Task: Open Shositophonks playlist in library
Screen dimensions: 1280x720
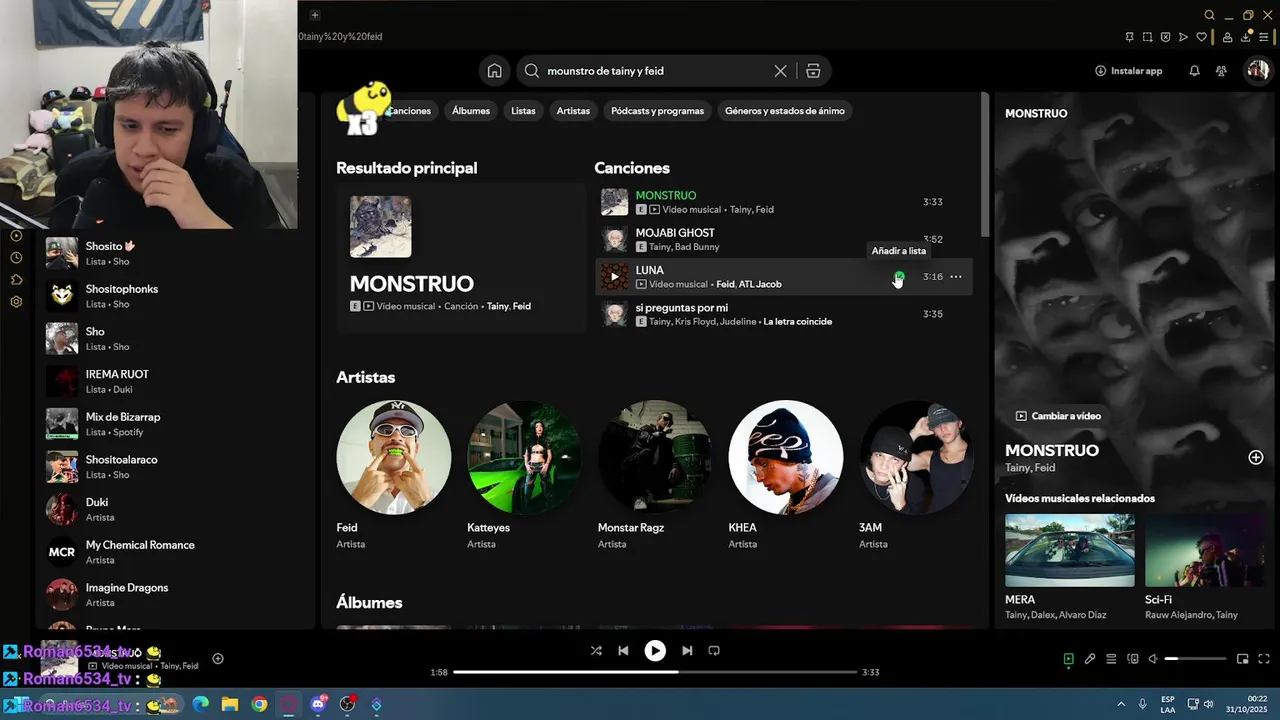Action: (x=175, y=296)
